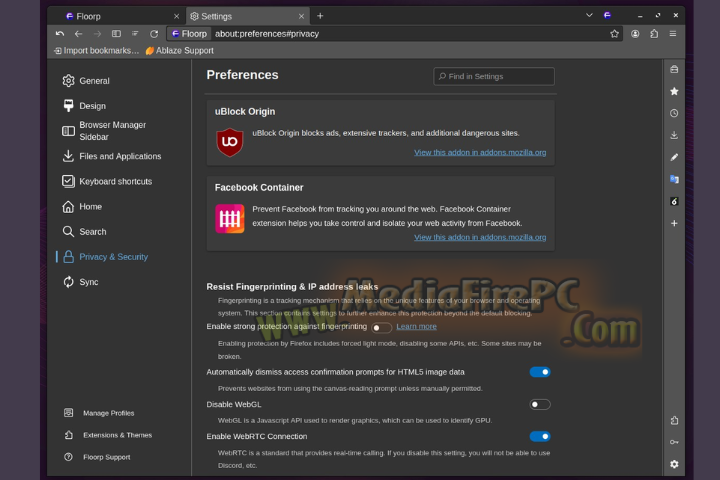Image resolution: width=720 pixels, height=480 pixels.
Task: Toggle auto-dismiss HTML5 image data prompts
Action: click(x=540, y=372)
